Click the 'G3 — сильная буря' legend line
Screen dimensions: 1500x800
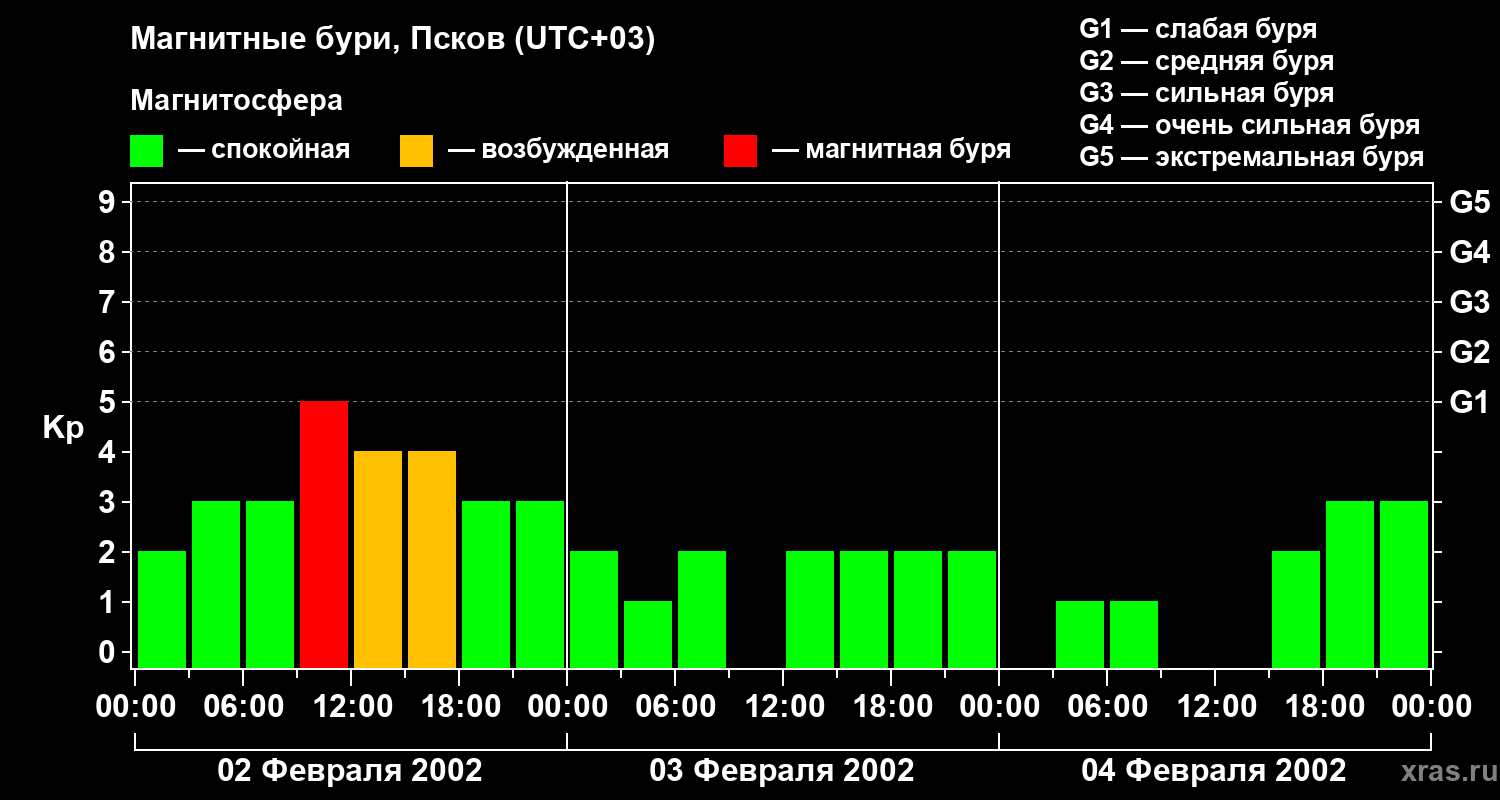pyautogui.click(x=1206, y=93)
